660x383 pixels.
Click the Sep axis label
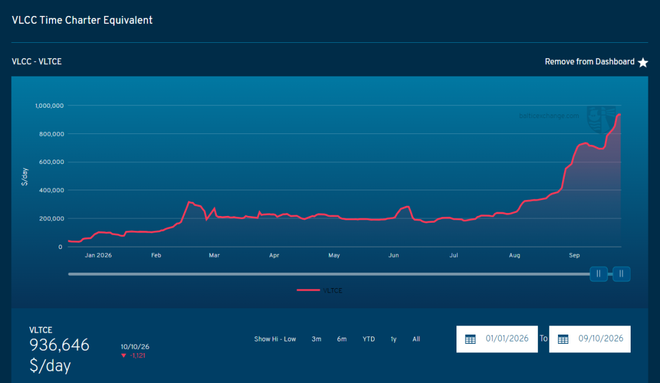[x=574, y=255]
